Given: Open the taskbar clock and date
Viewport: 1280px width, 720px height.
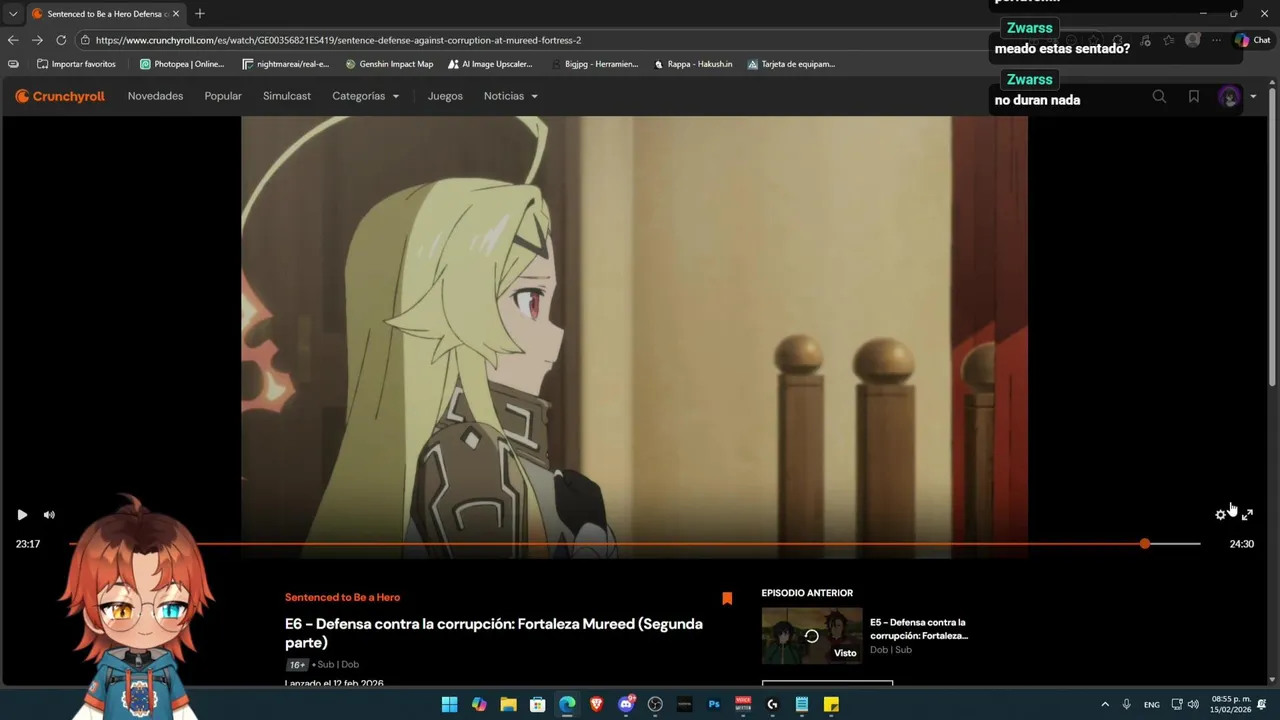Looking at the screenshot, I should coord(1231,704).
